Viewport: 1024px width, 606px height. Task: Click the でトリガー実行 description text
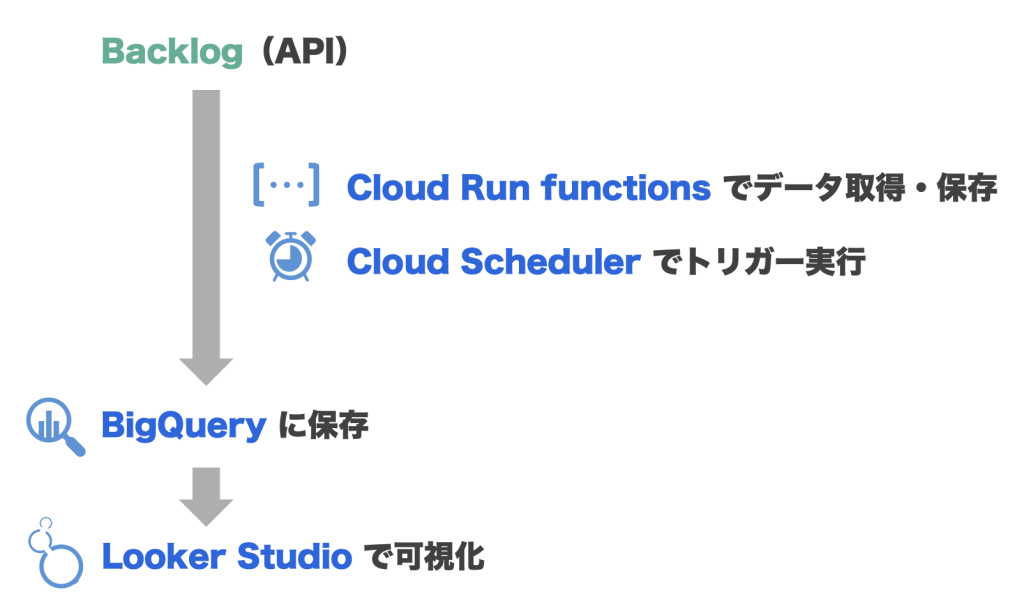[757, 262]
